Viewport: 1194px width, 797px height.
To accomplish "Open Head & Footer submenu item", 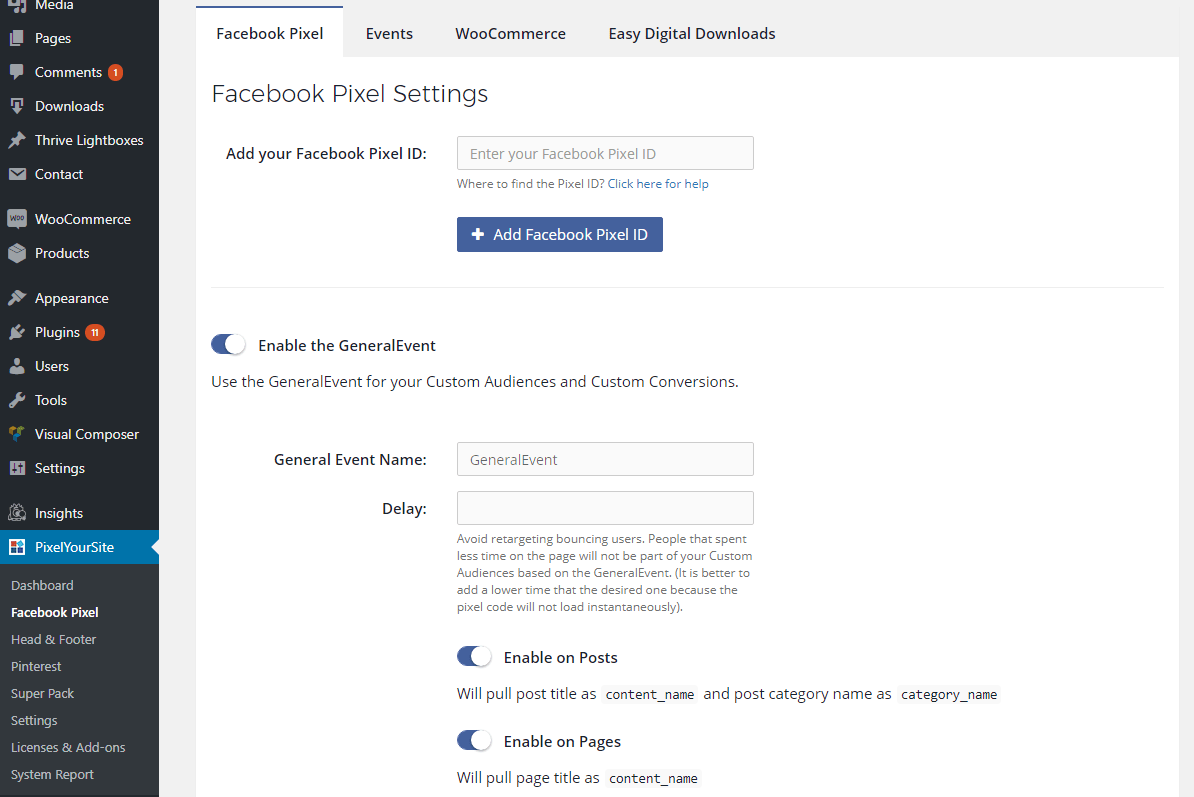I will tap(53, 639).
